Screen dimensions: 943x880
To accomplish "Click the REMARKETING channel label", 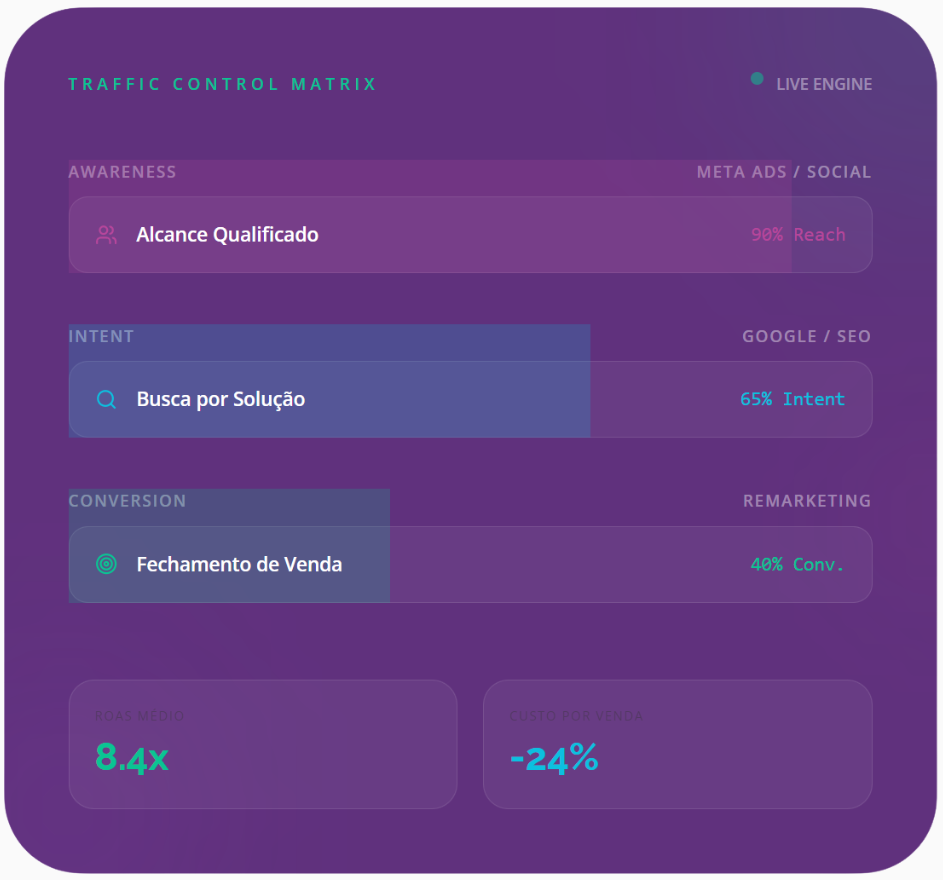I will [807, 501].
